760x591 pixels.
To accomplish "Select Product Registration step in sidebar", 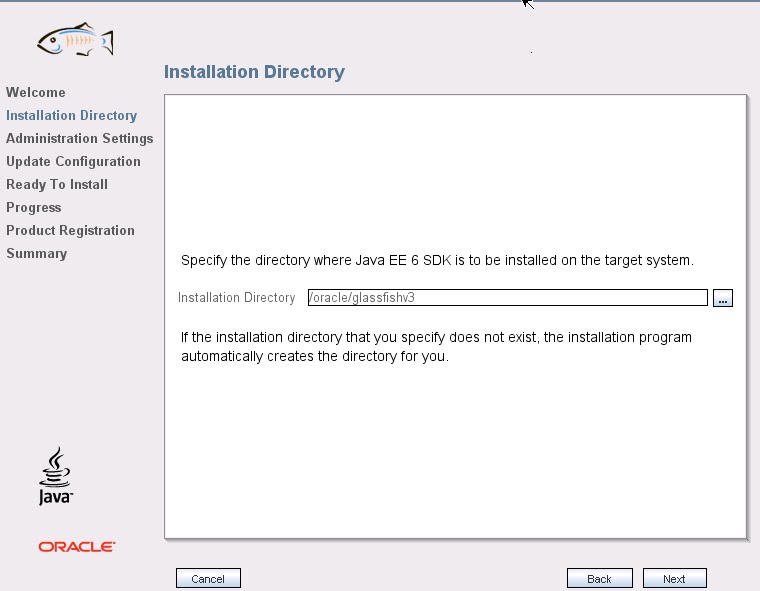I will [70, 230].
